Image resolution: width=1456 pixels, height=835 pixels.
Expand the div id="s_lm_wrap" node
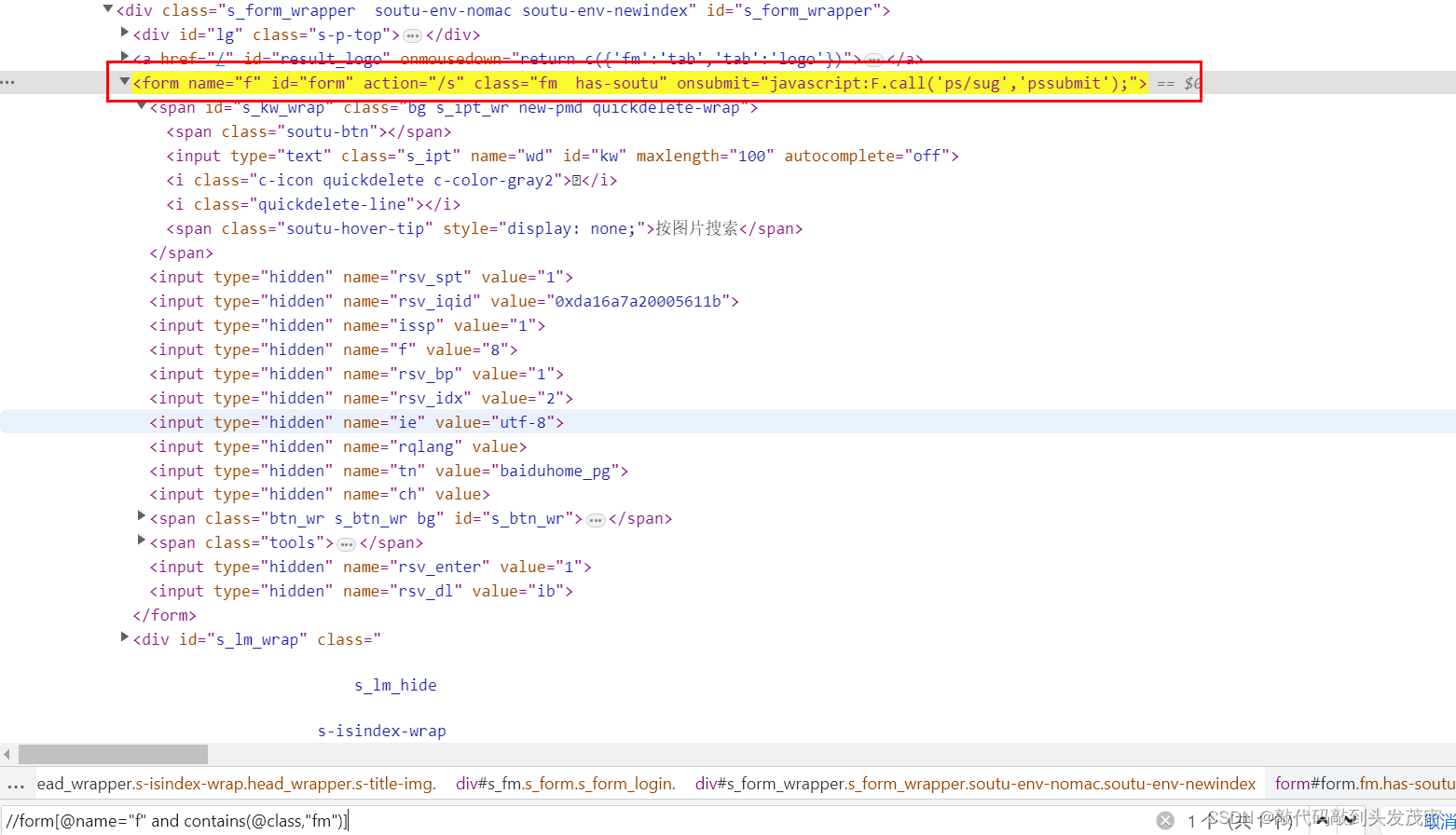pos(125,637)
